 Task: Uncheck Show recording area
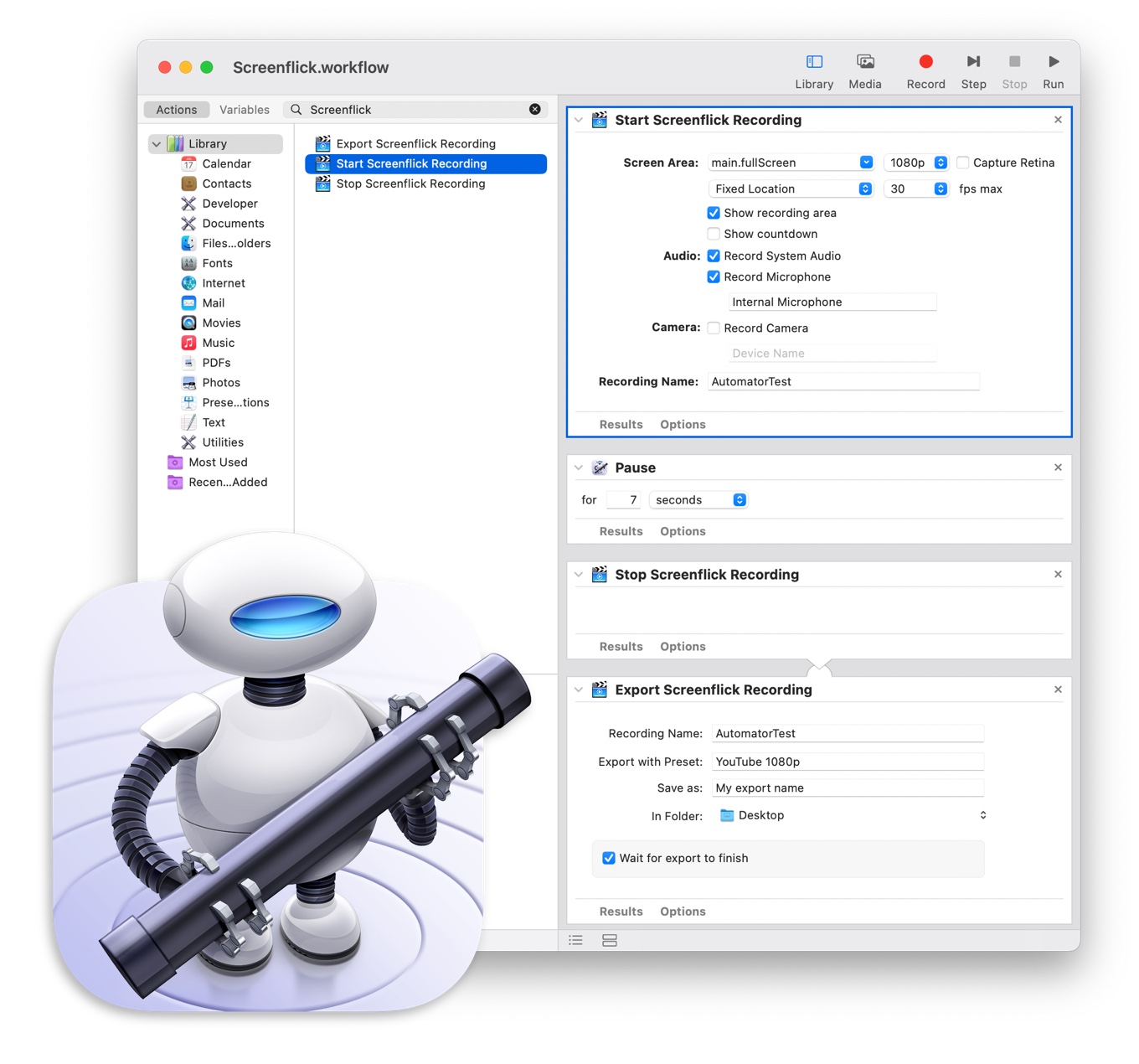coord(714,213)
